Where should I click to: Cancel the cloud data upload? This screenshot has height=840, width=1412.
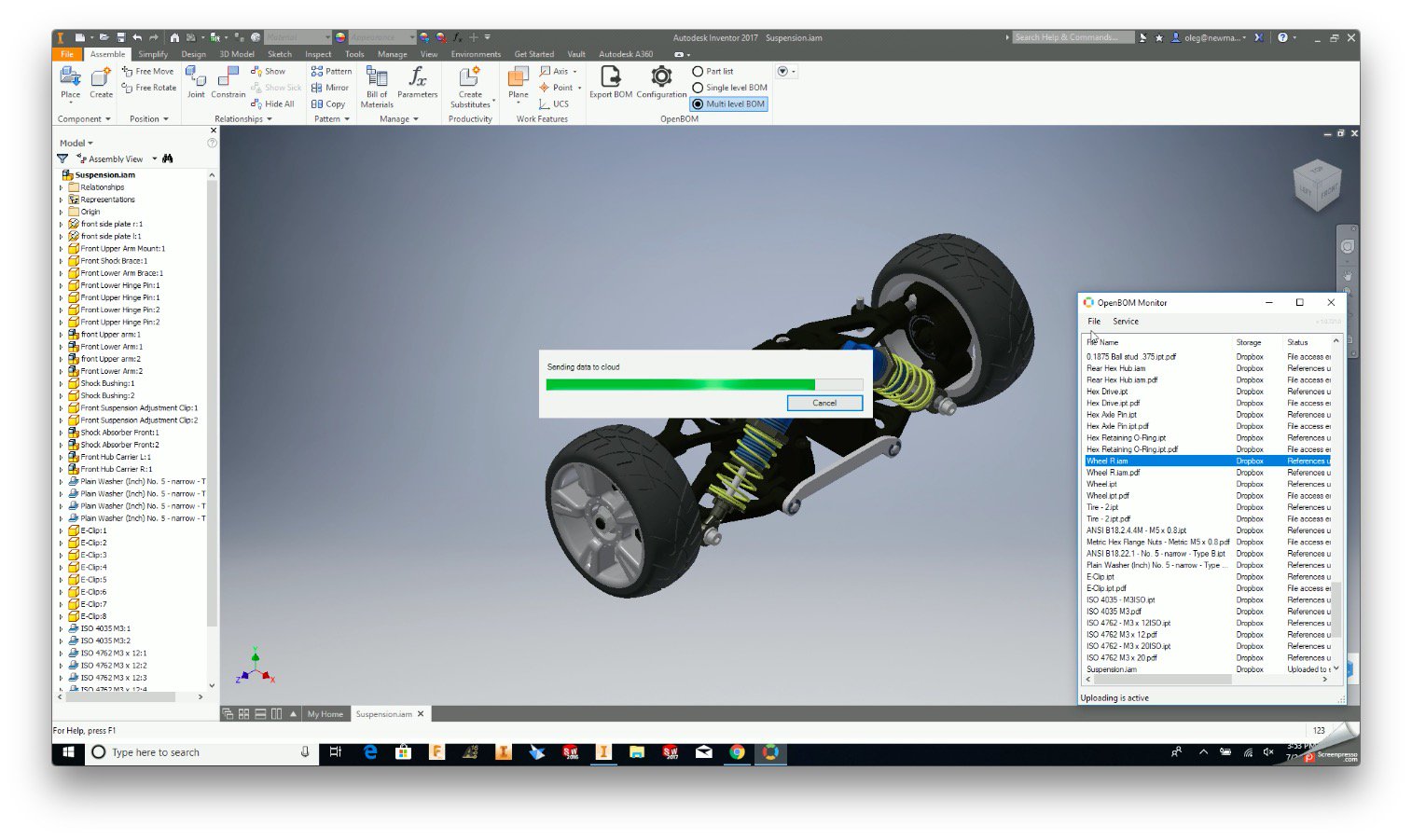tap(824, 403)
